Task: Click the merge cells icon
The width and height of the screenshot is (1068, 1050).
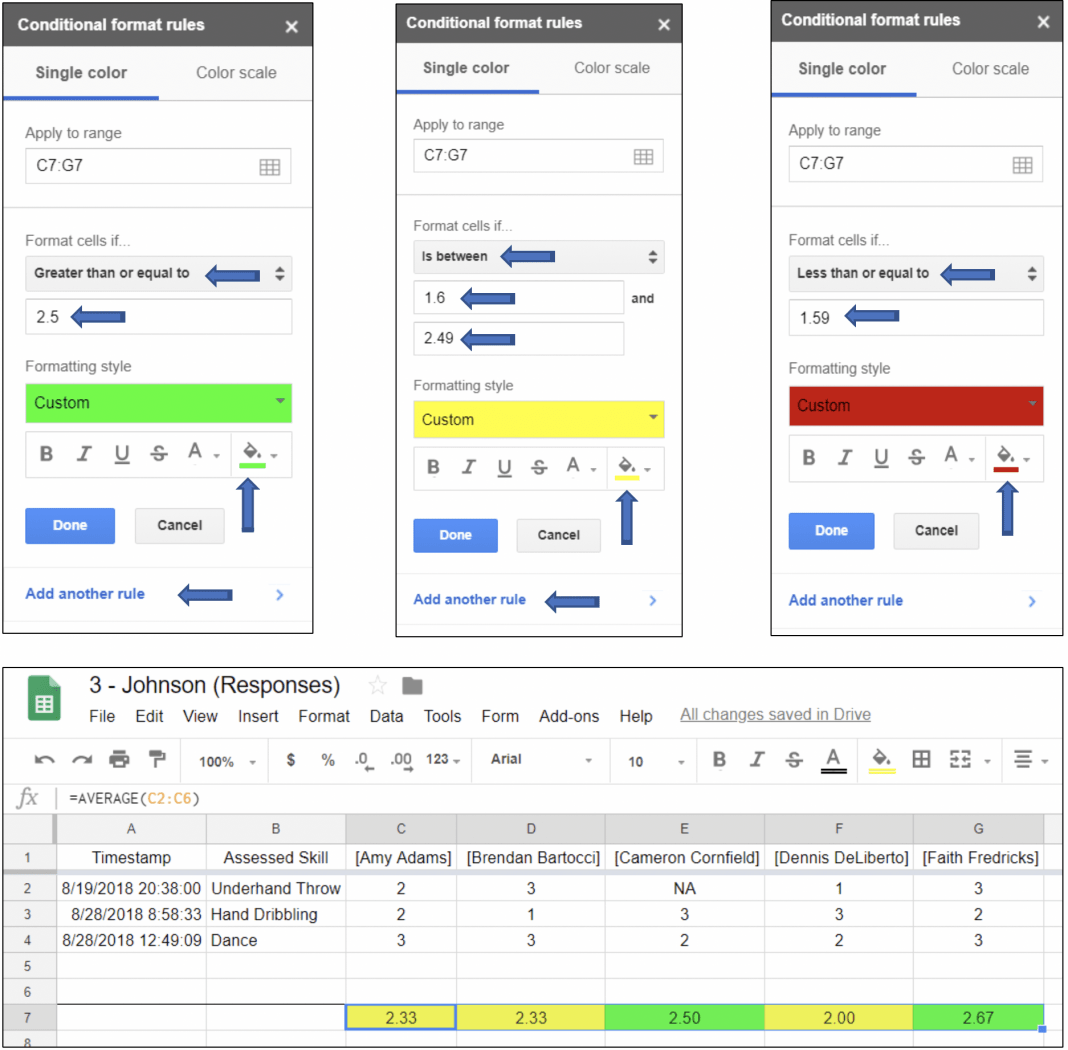Action: (958, 761)
